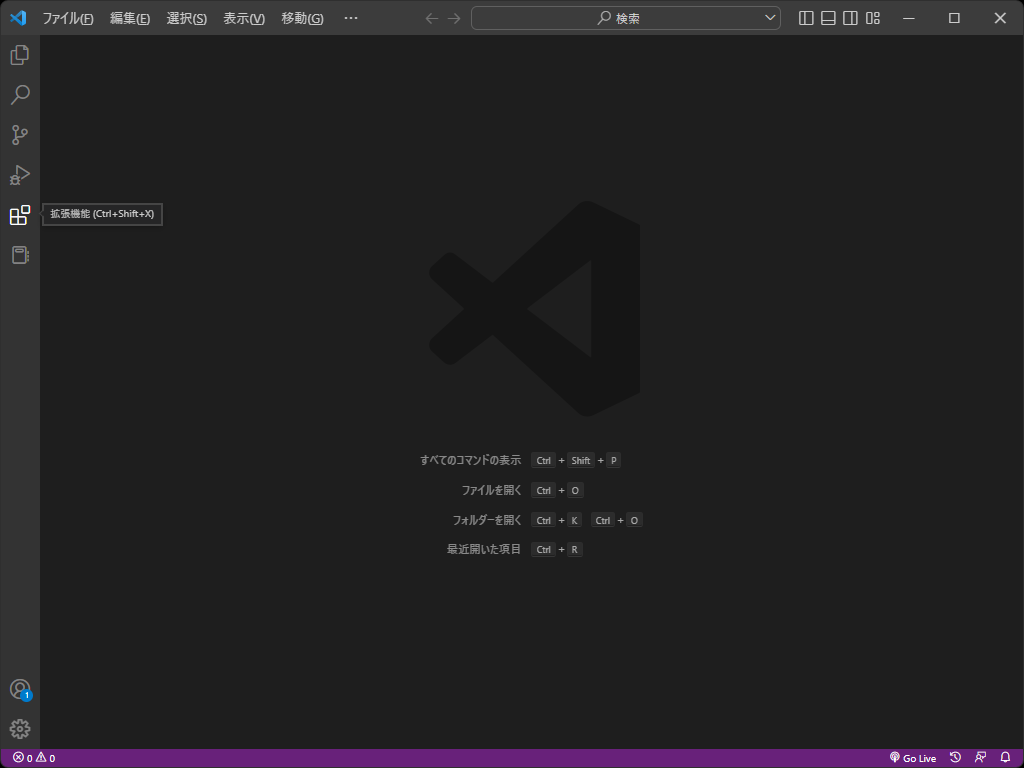Toggle the secondary side bar layout icon
This screenshot has height=768, width=1024.
850,18
